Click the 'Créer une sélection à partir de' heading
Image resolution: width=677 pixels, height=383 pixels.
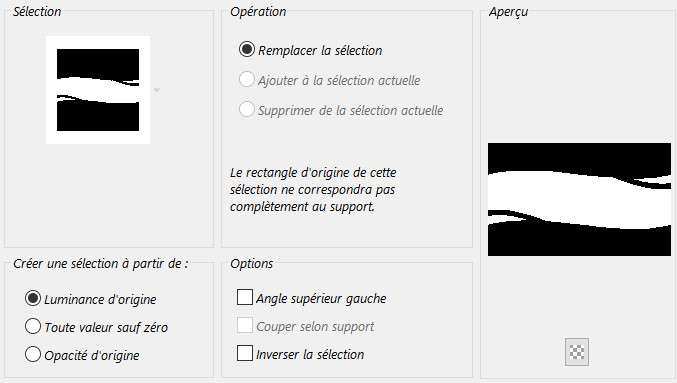(x=101, y=263)
